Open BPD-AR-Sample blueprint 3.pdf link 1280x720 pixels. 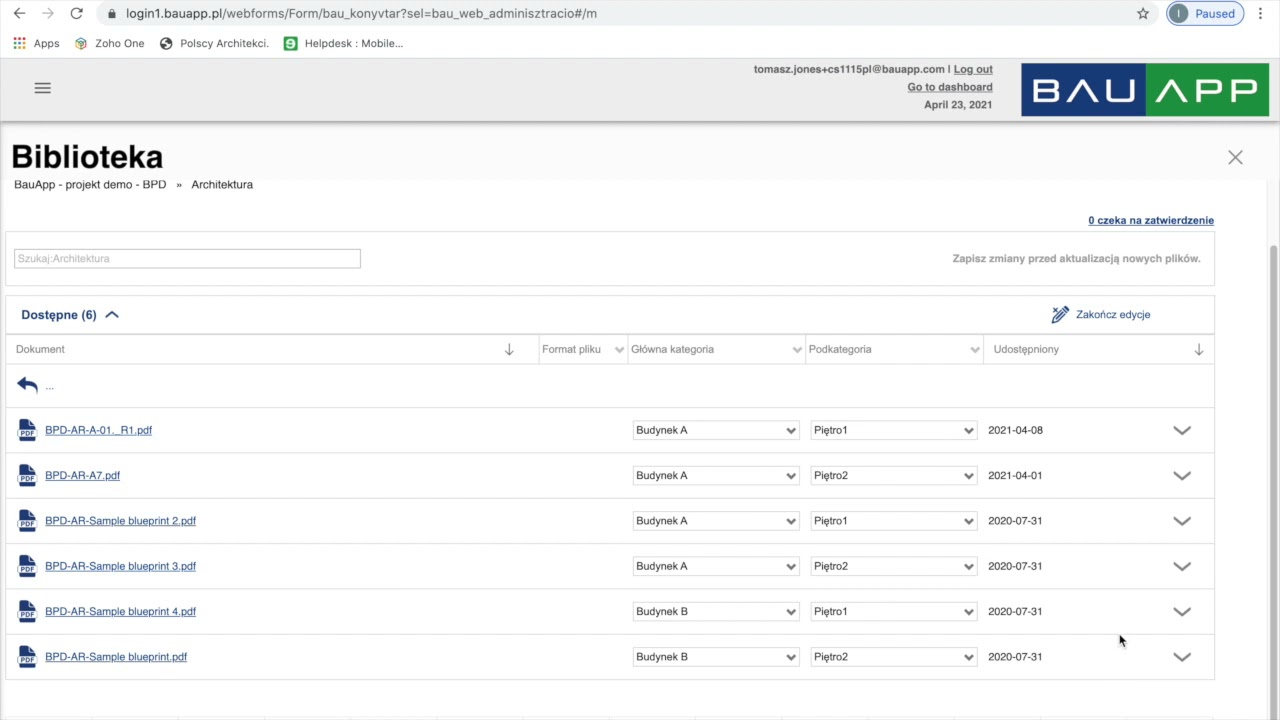pos(120,566)
